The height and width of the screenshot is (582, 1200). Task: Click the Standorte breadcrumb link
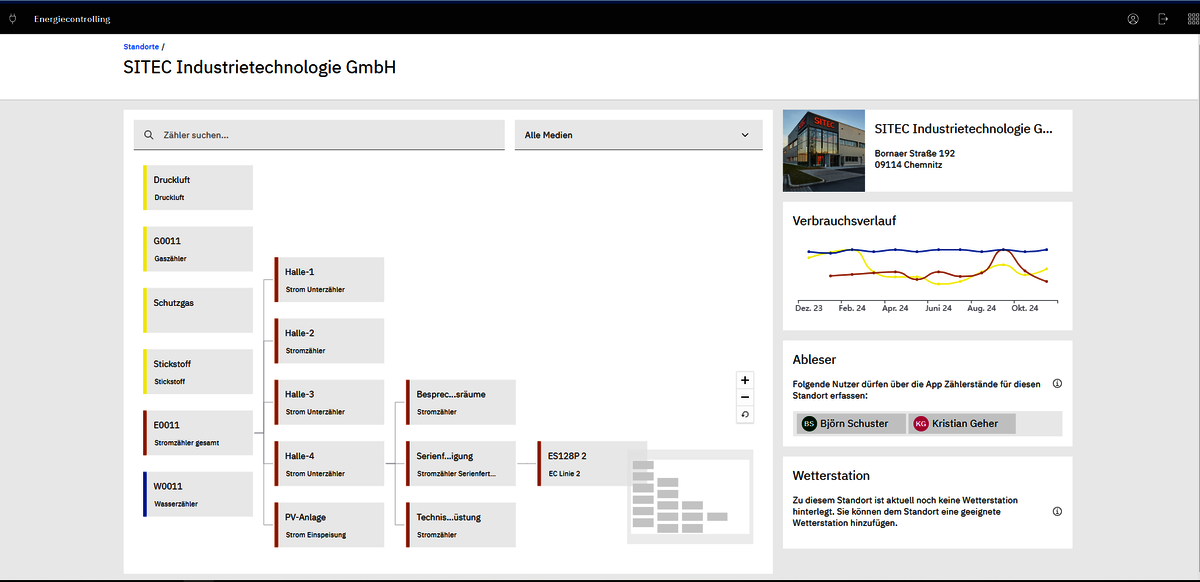(141, 47)
